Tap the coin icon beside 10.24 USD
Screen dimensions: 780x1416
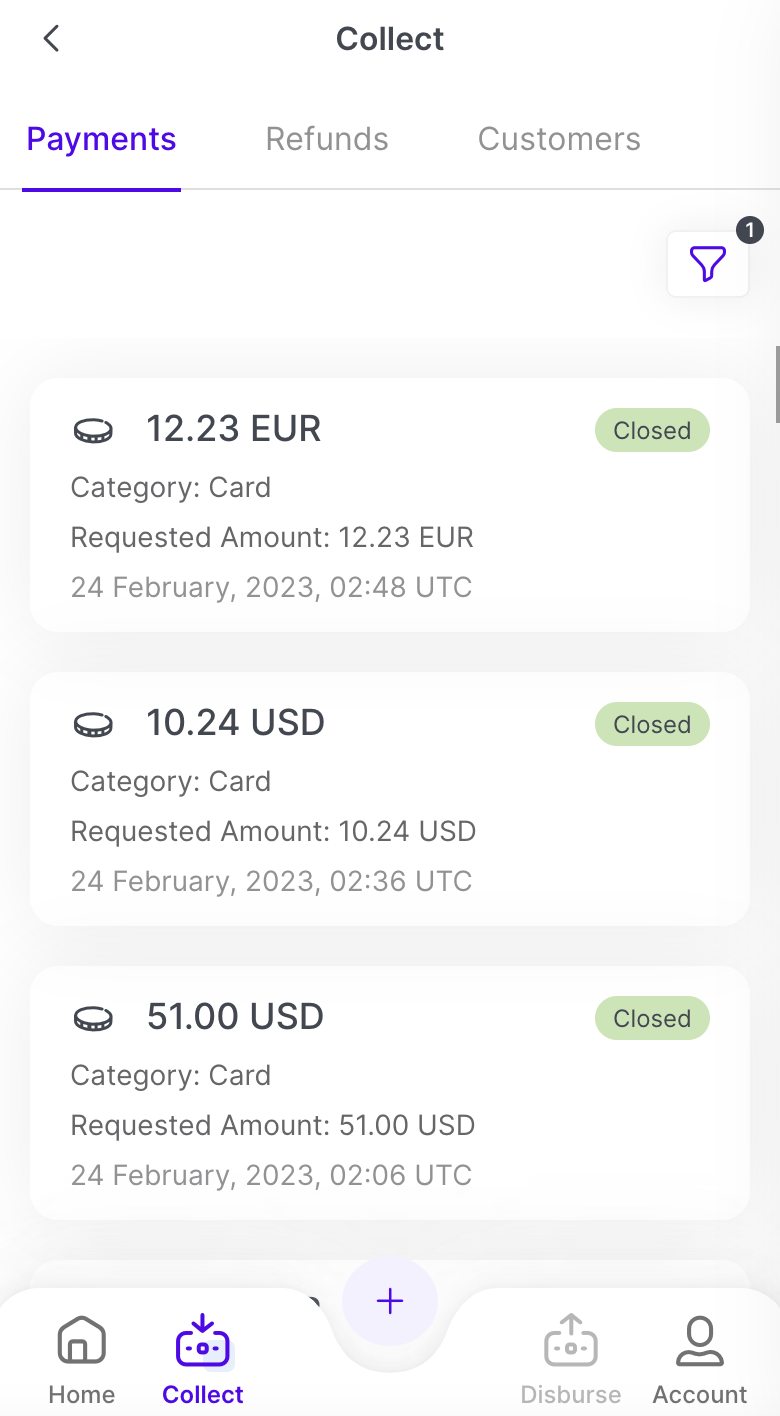click(x=93, y=725)
